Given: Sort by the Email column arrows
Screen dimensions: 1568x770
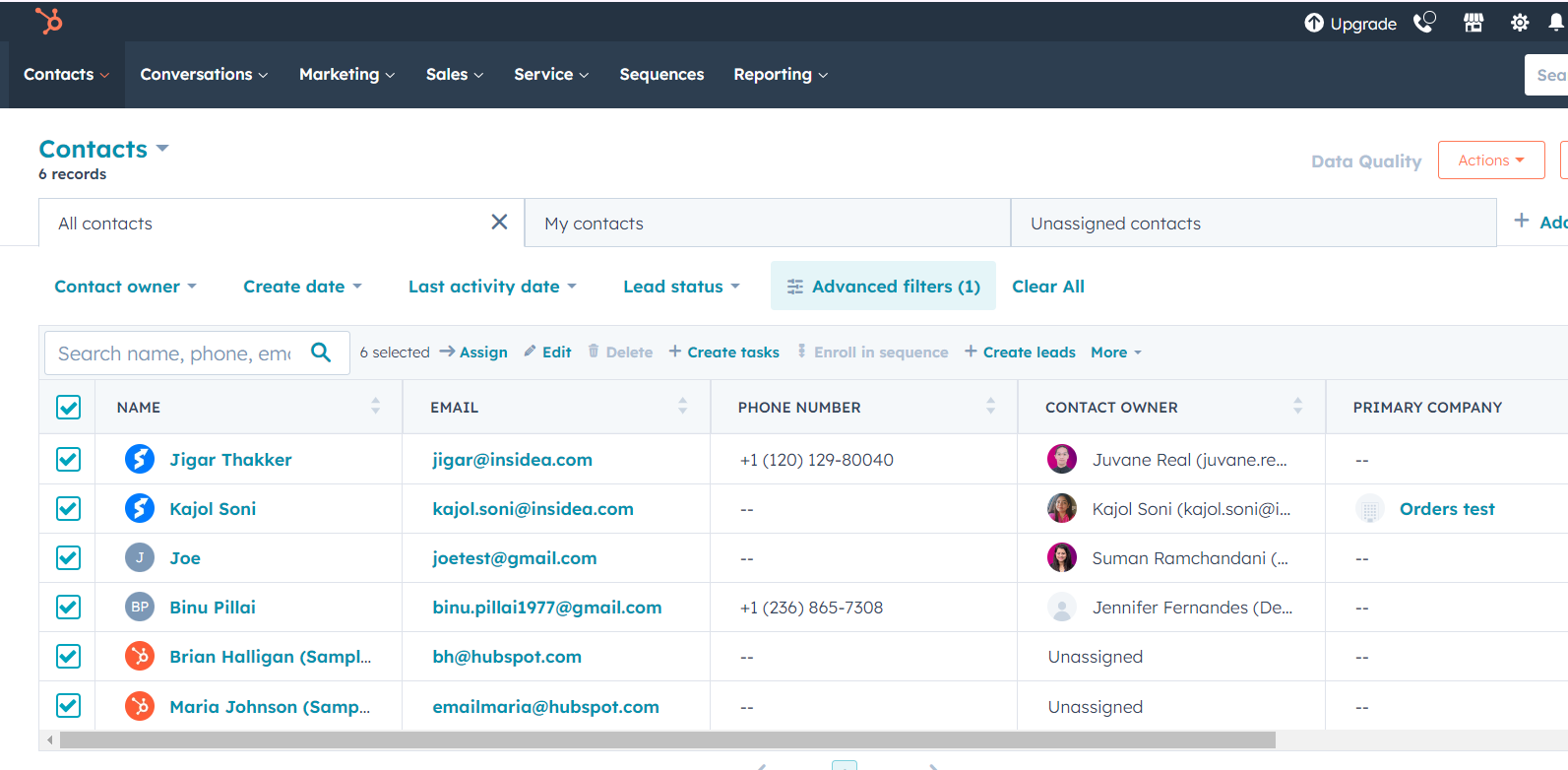Looking at the screenshot, I should pos(683,406).
